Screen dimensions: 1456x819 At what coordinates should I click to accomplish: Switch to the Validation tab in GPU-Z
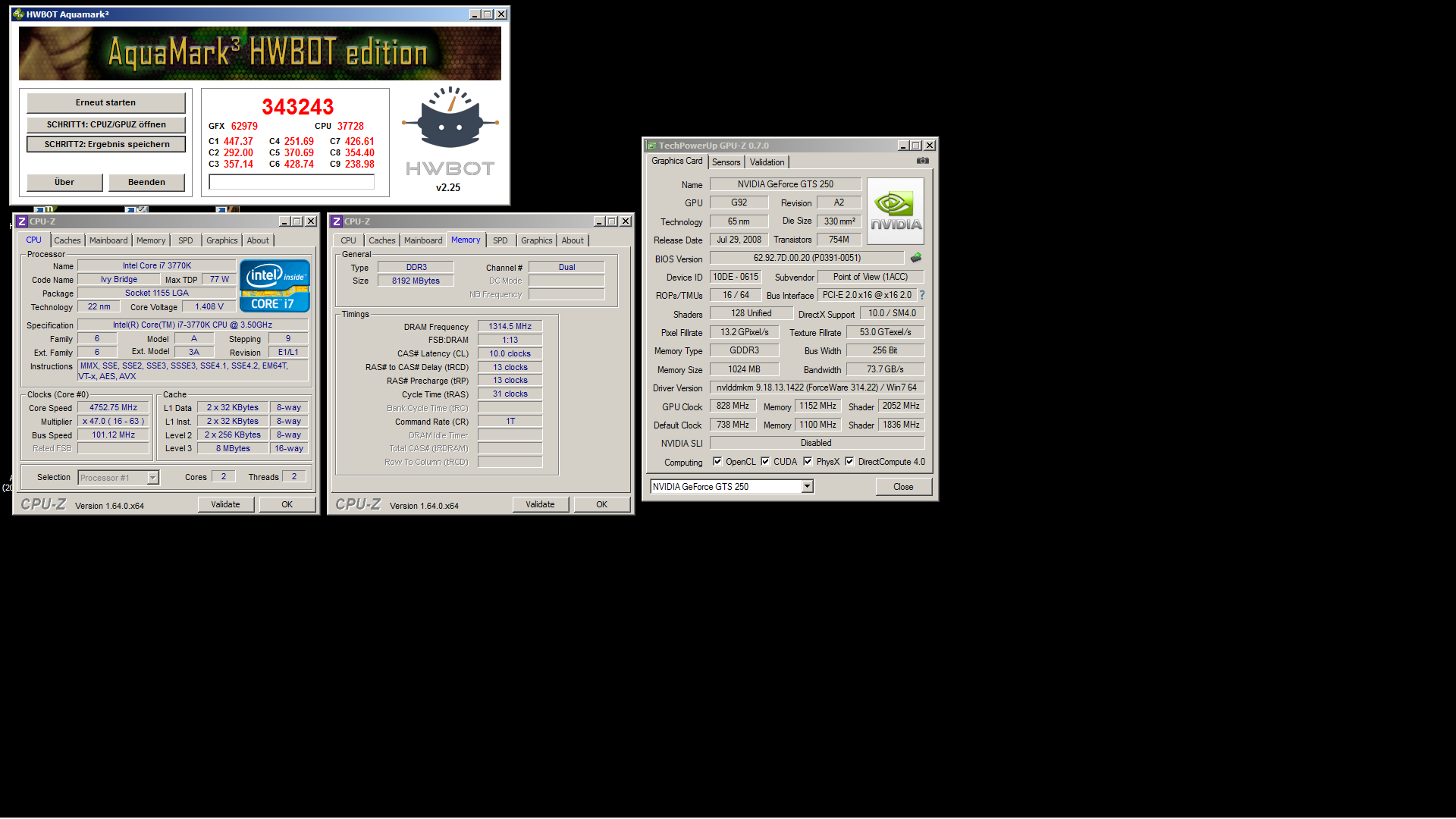(x=767, y=162)
